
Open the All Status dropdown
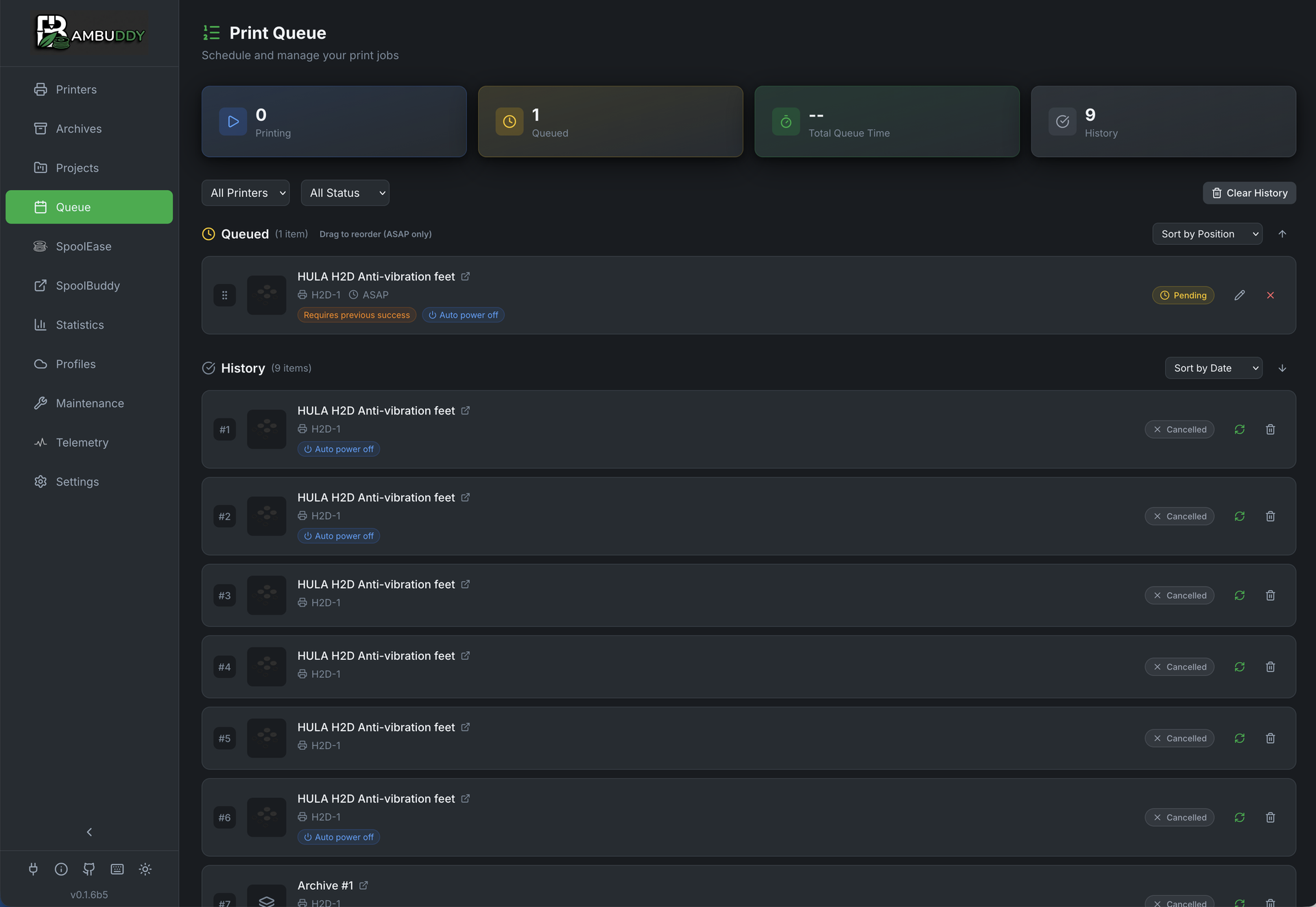345,193
